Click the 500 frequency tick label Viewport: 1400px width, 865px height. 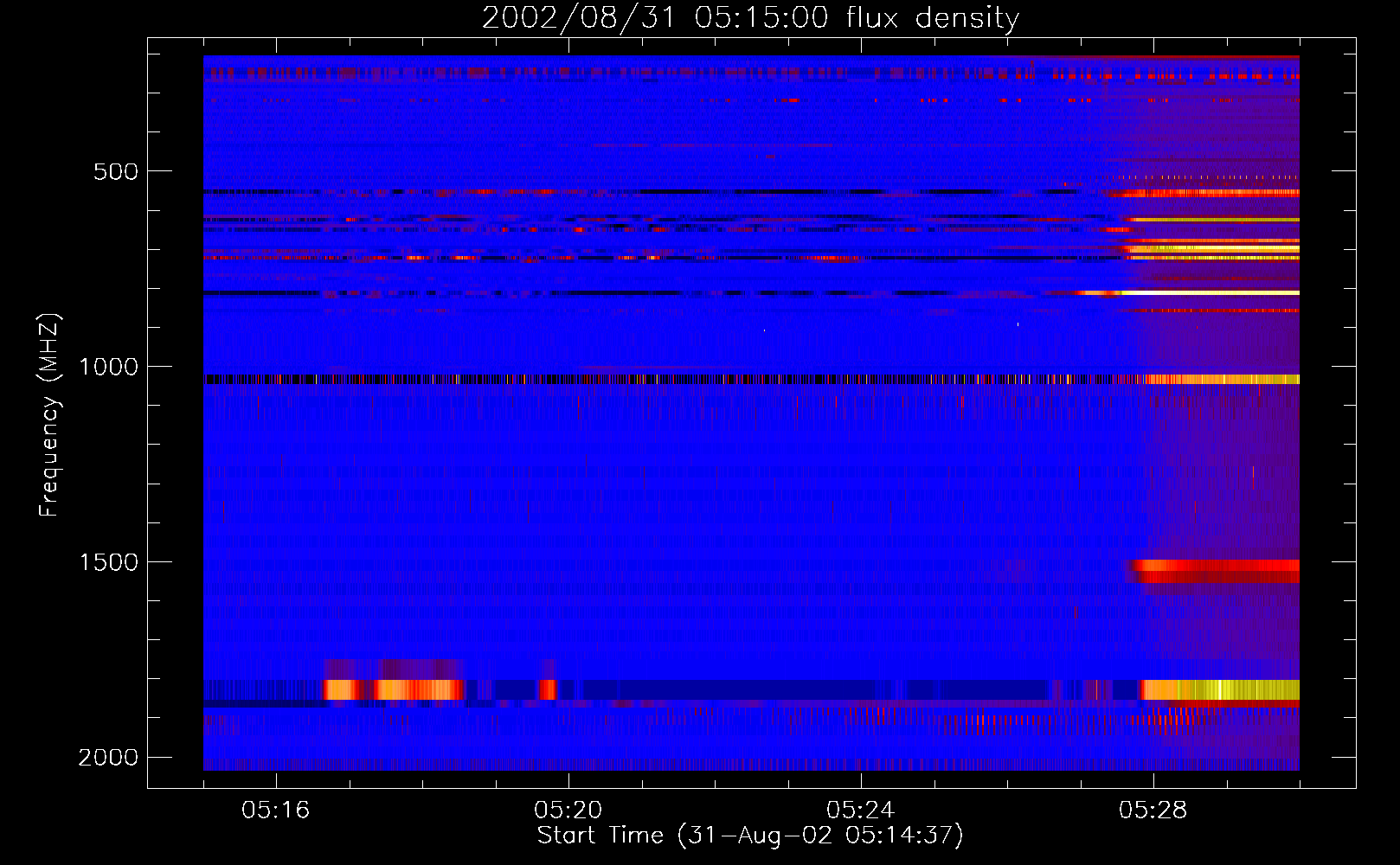click(x=116, y=171)
